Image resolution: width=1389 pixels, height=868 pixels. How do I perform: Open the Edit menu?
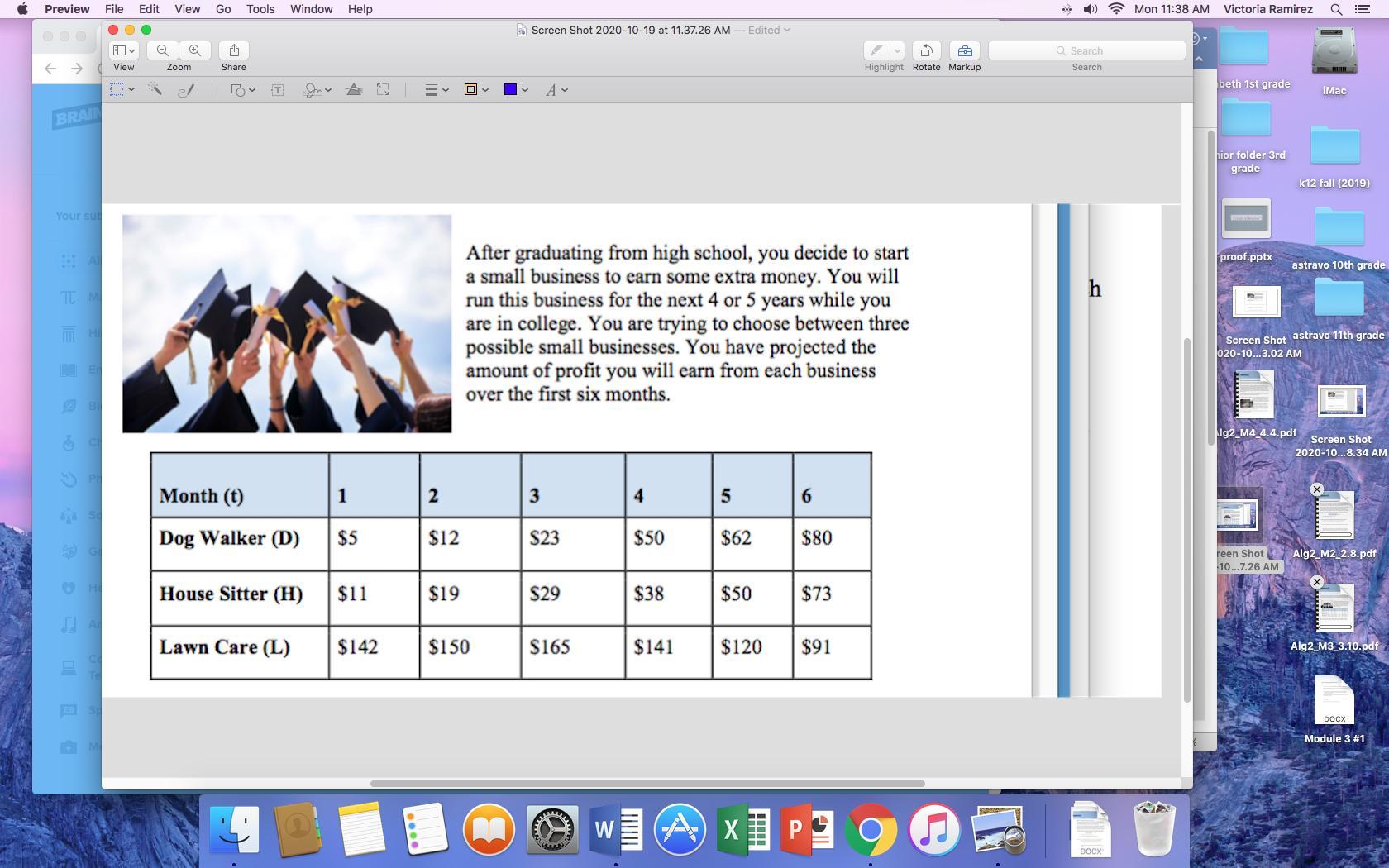(x=149, y=9)
